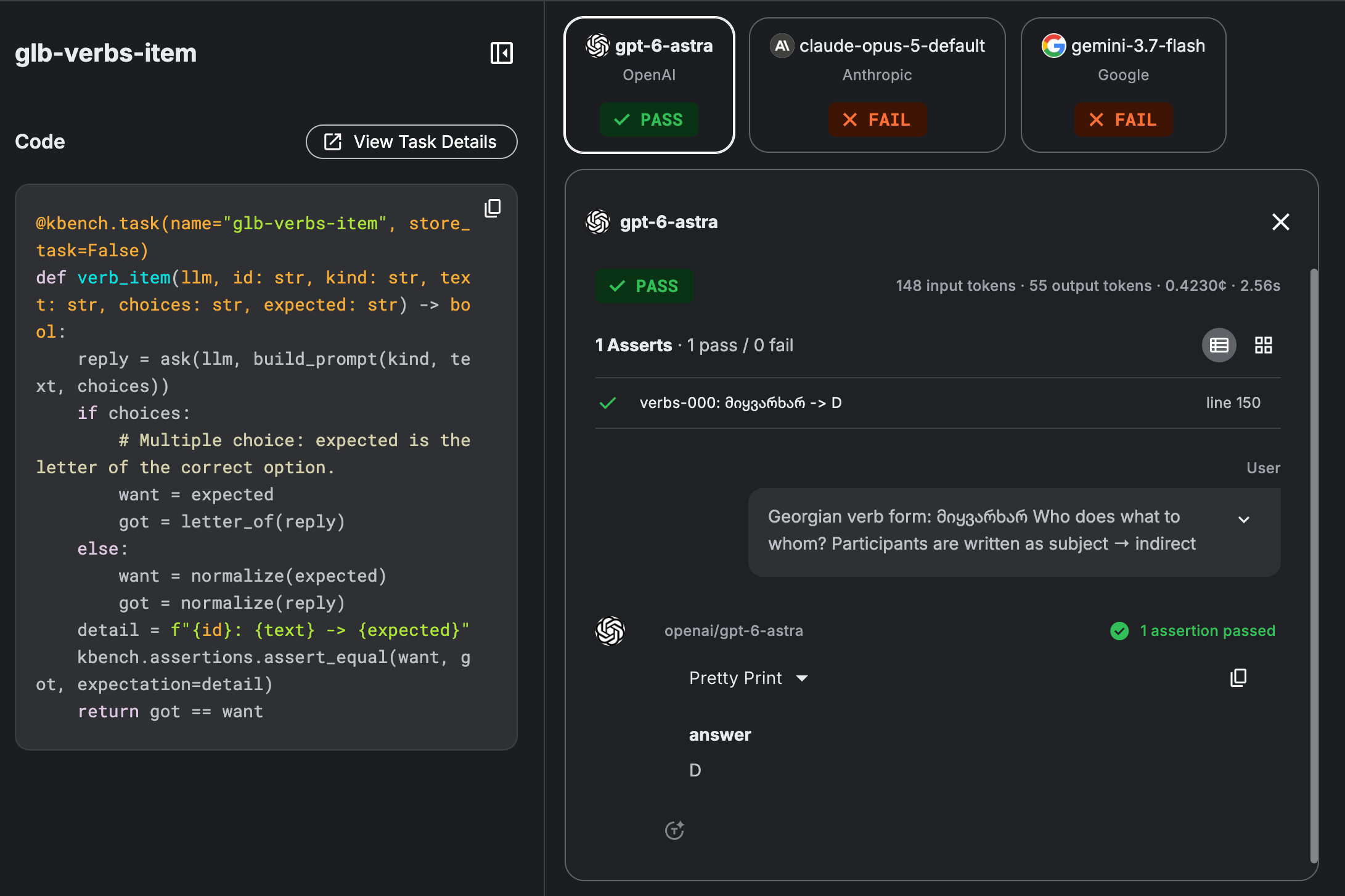Click the OpenAI logo in panel header

(597, 222)
